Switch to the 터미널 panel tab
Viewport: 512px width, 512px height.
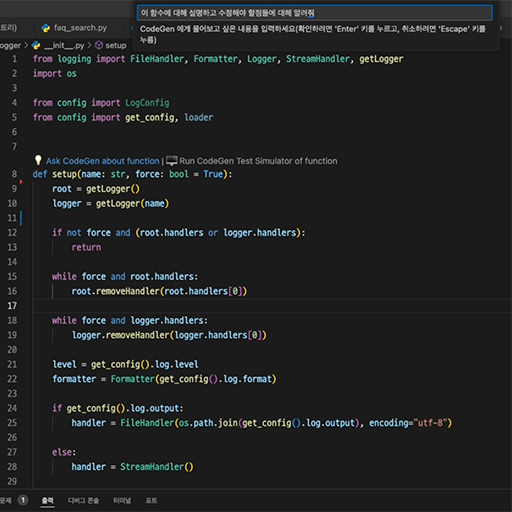click(x=122, y=501)
